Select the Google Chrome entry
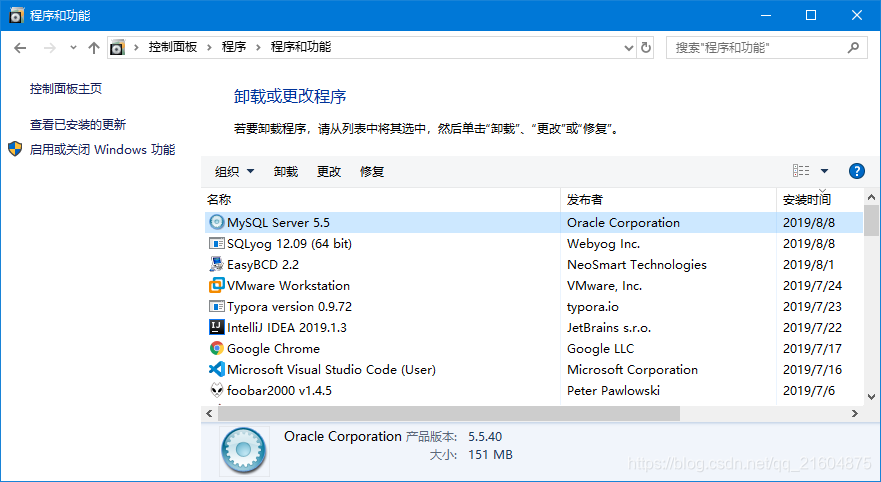 click(x=273, y=349)
